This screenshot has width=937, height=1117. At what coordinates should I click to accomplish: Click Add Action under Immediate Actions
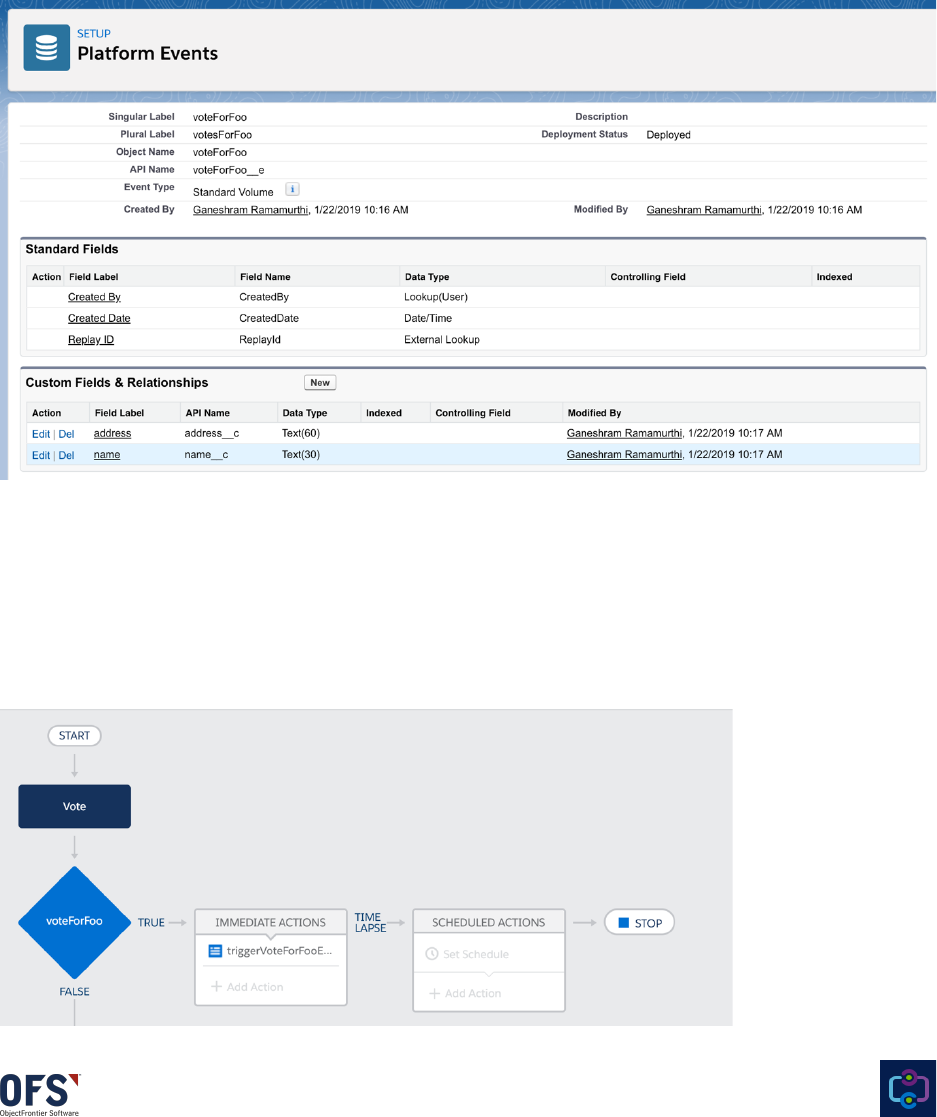(x=247, y=987)
